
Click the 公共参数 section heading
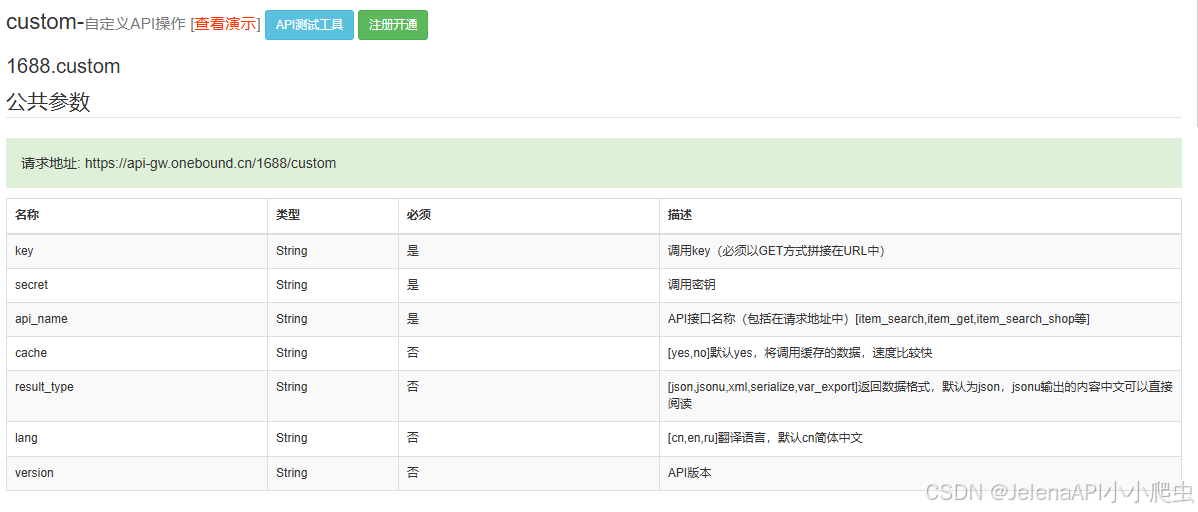pos(48,102)
